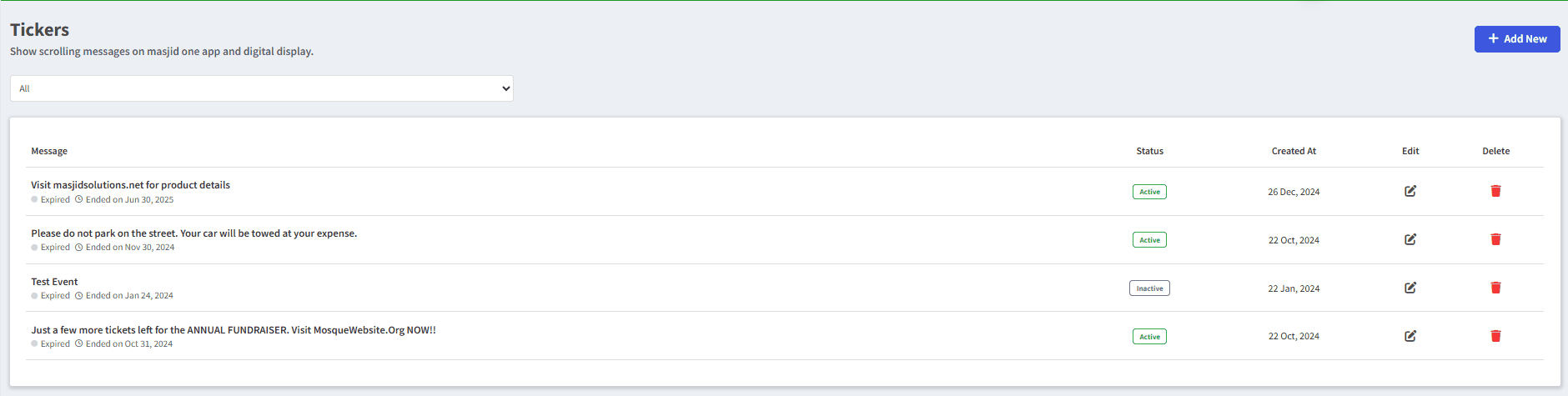The height and width of the screenshot is (396, 1568).
Task: Open the All filter dropdown
Action: [x=262, y=88]
